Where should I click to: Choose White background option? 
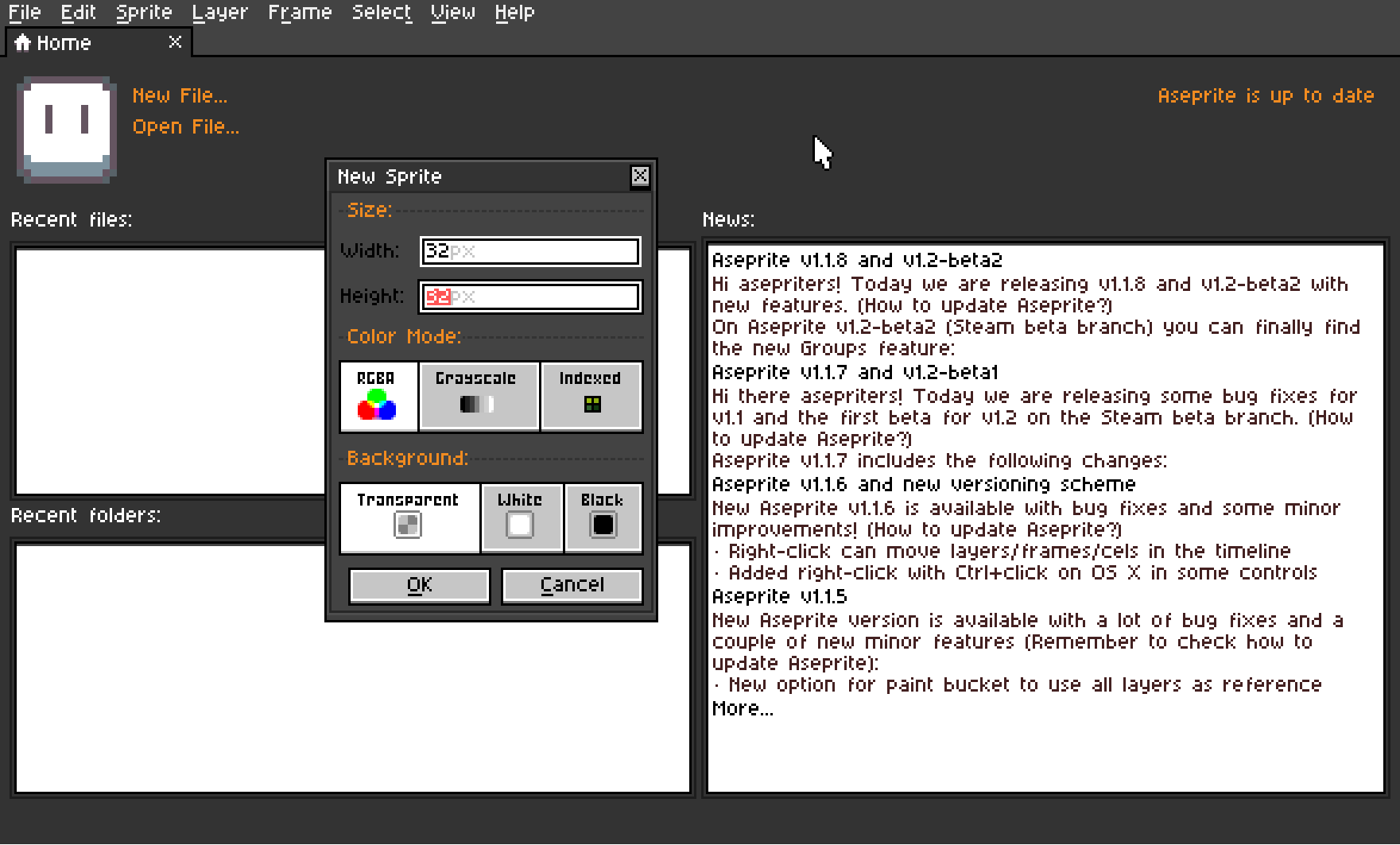pos(522,518)
